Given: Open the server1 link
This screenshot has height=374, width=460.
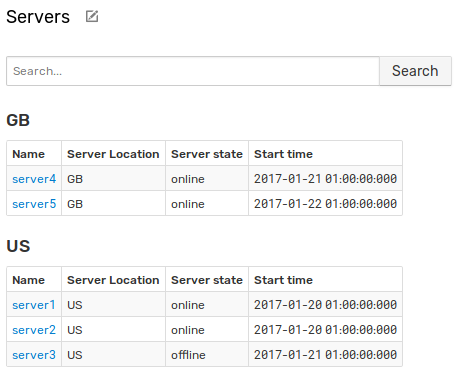Looking at the screenshot, I should [x=34, y=305].
